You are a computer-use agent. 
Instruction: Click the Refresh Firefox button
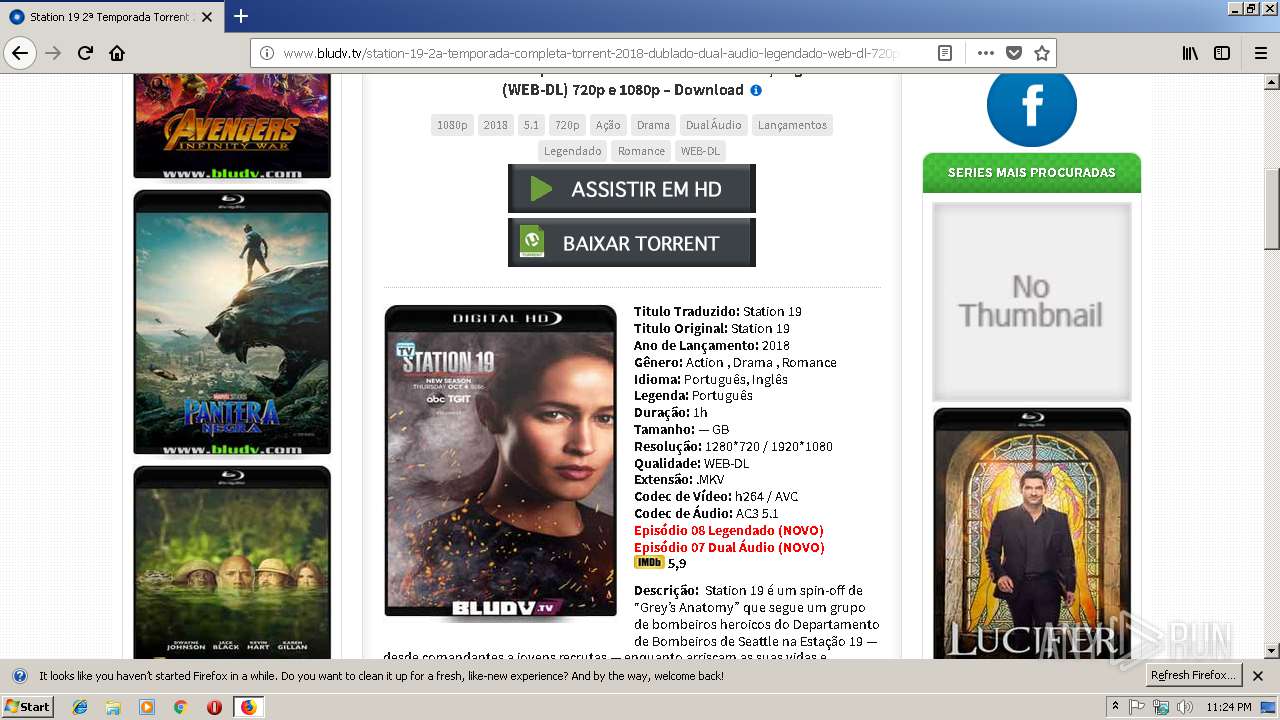click(1194, 676)
